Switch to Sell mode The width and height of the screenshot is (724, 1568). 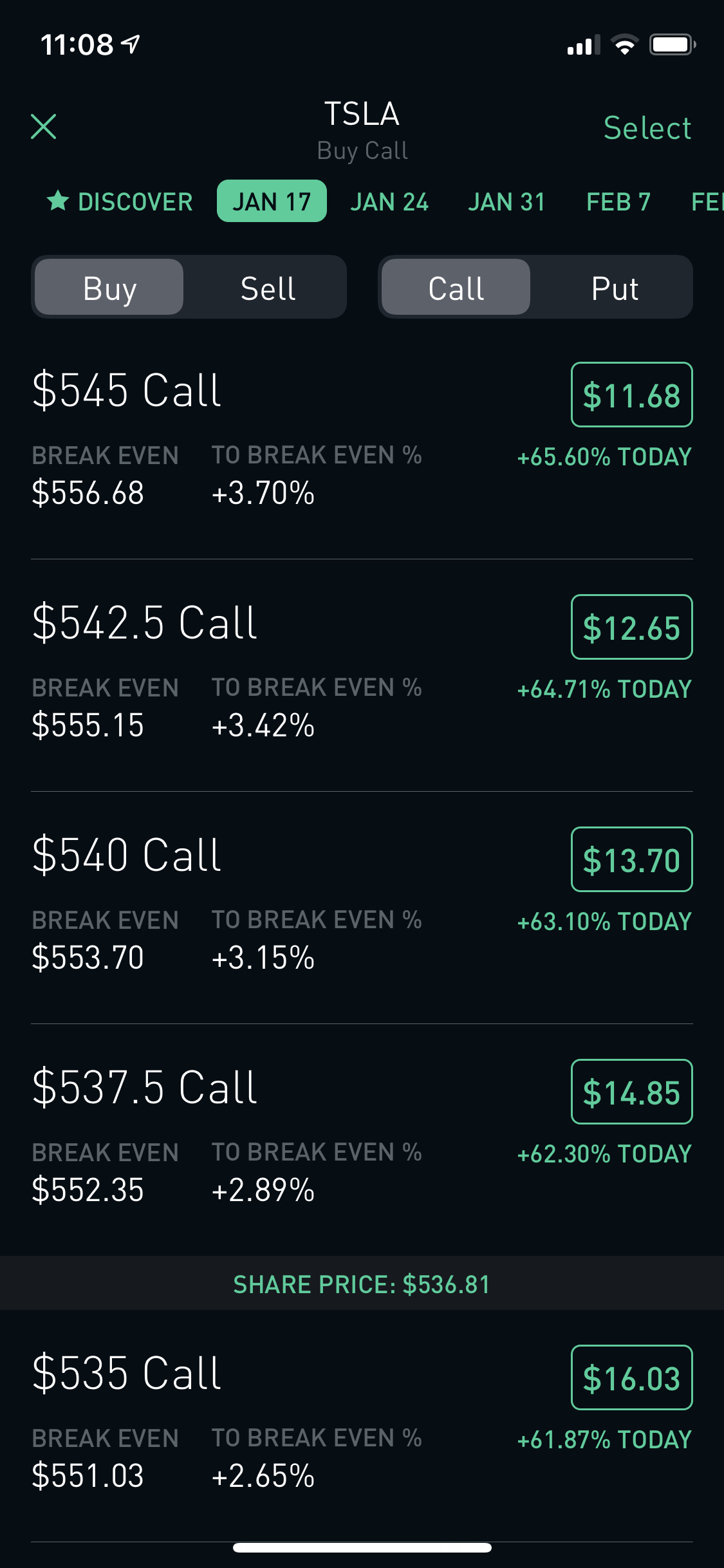pos(268,288)
